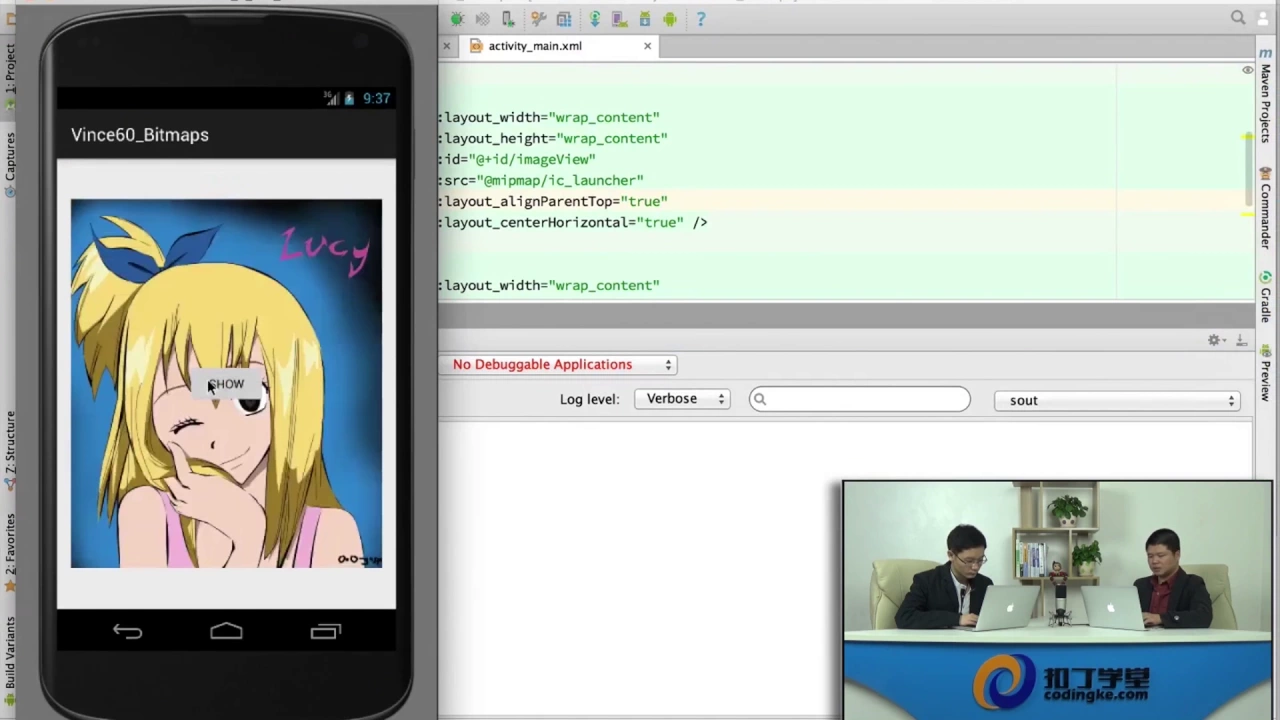
Task: Click the editor eye inspection icon
Action: [x=1247, y=70]
